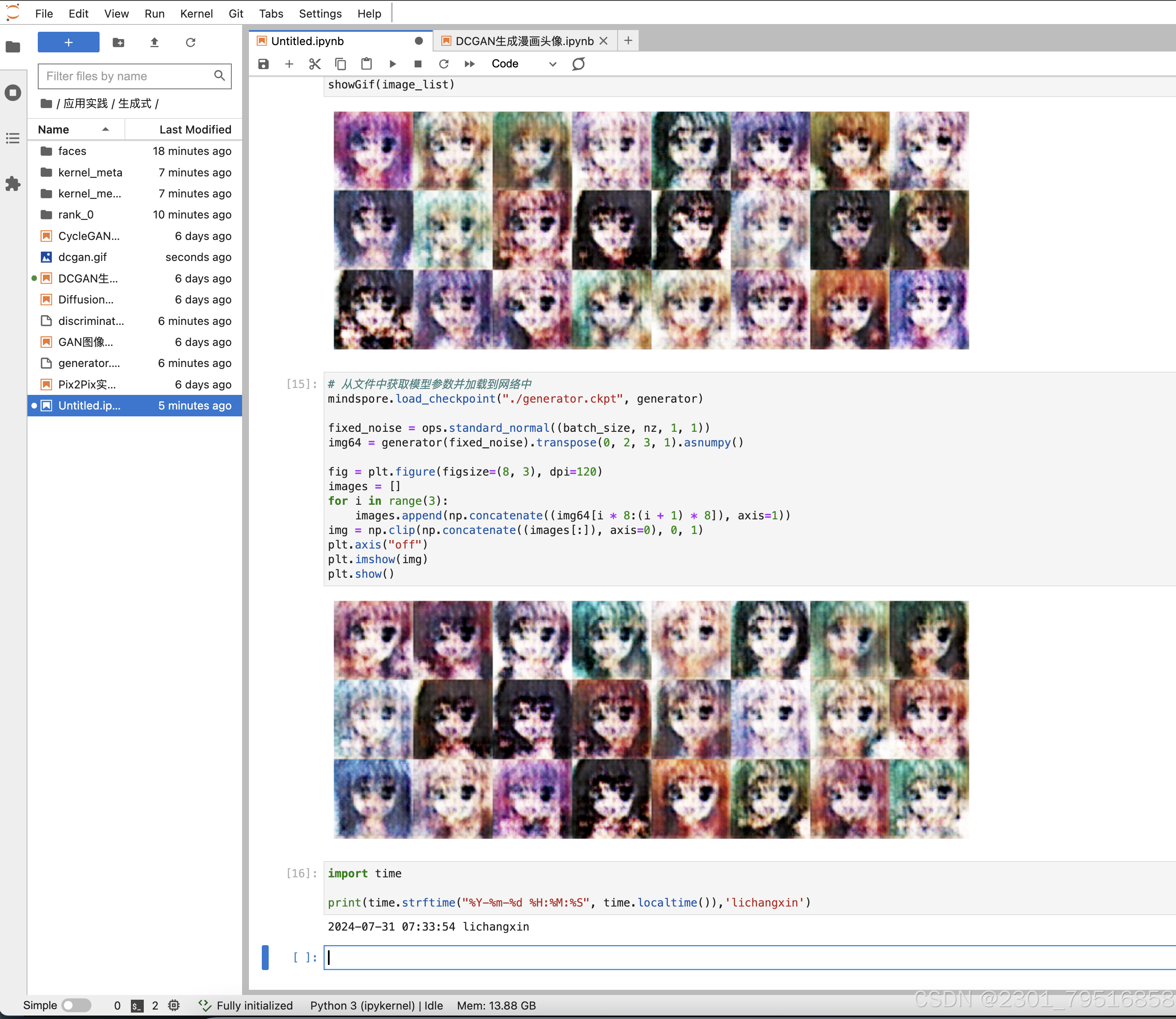Viewport: 1176px width, 1019px height.
Task: Save the notebook with the disk icon
Action: click(263, 64)
